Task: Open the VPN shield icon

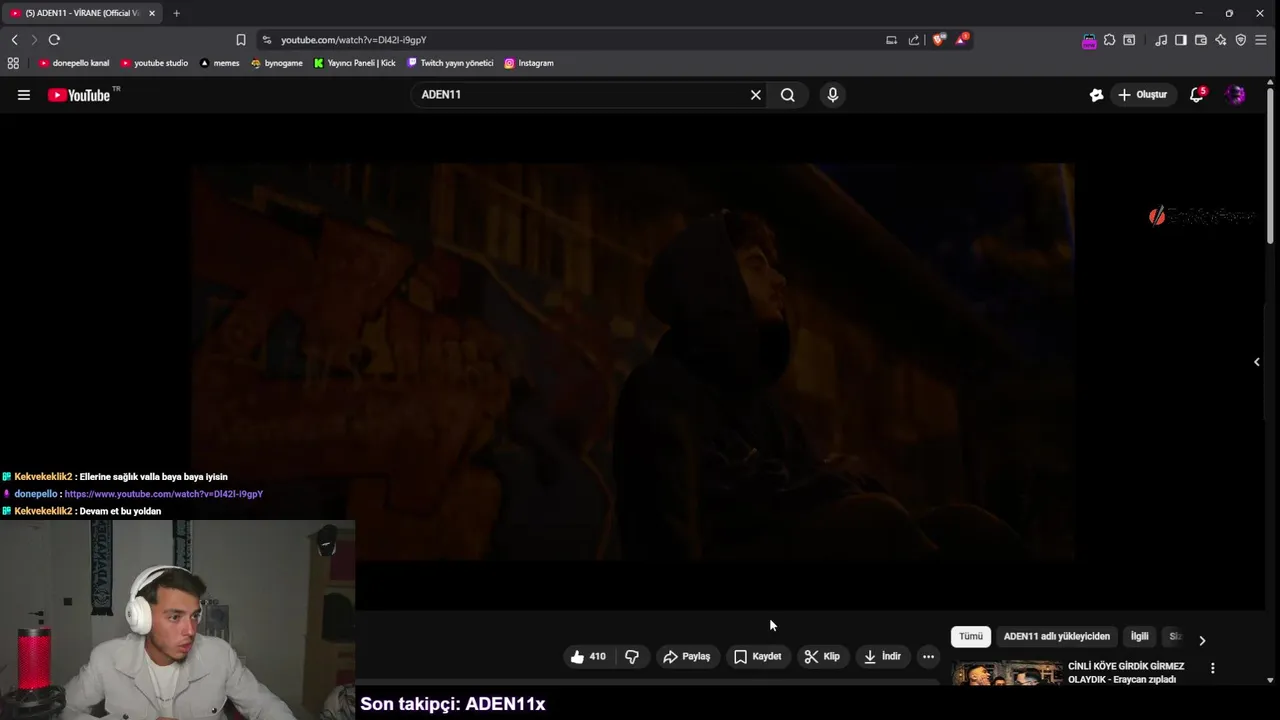Action: pyautogui.click(x=1241, y=40)
